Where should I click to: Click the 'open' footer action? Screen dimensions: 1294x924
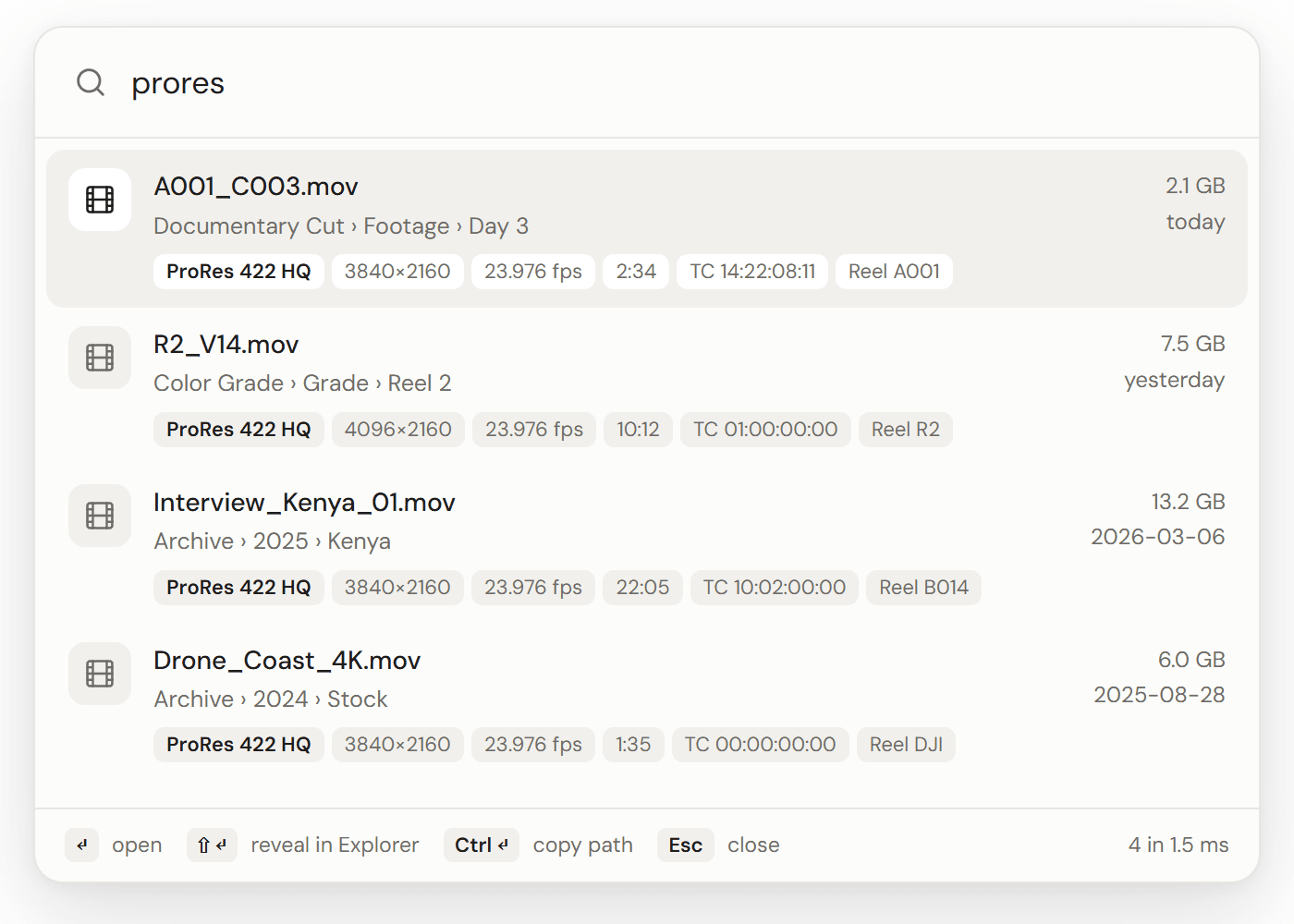[x=137, y=845]
